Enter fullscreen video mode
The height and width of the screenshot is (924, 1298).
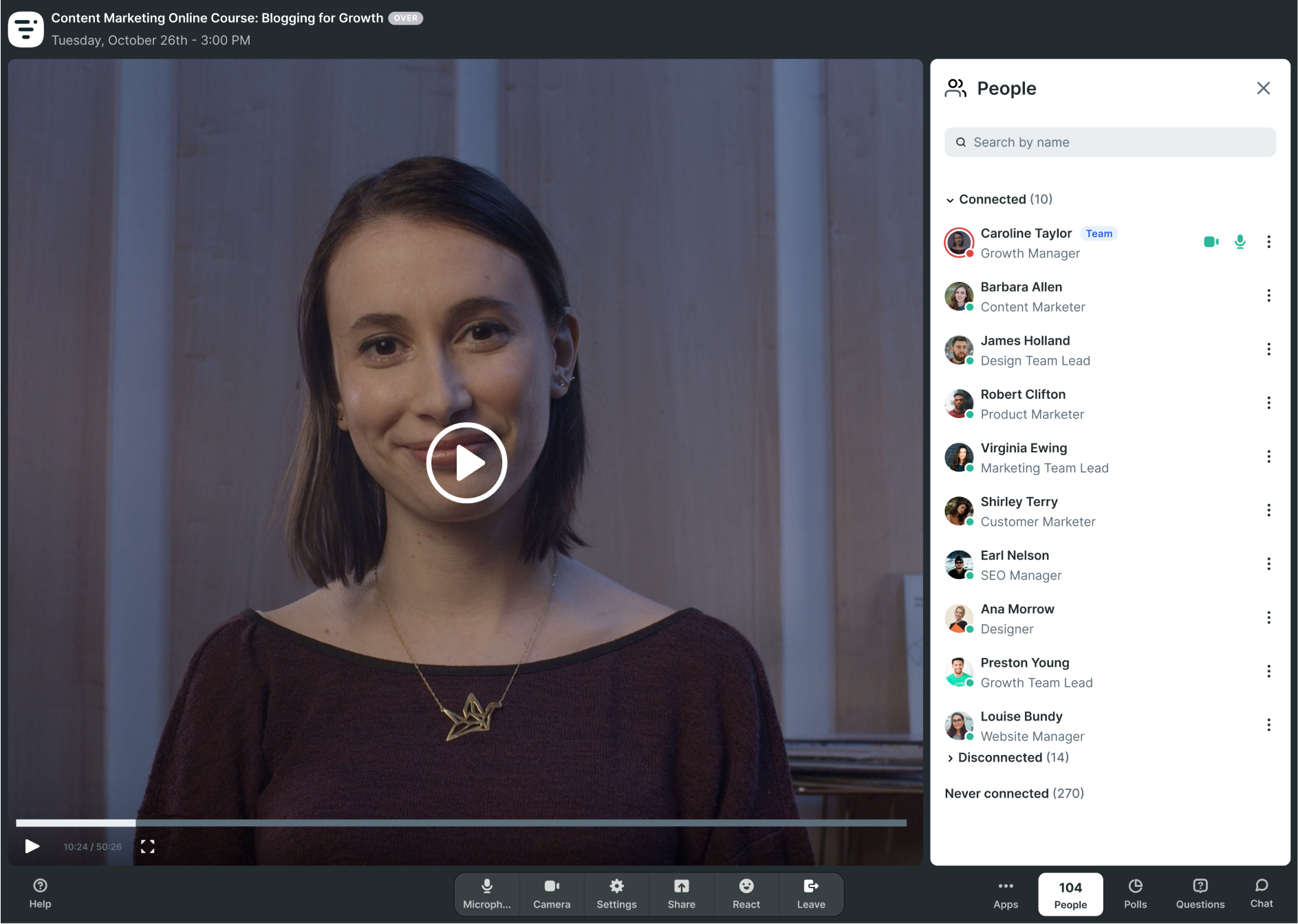coord(147,846)
